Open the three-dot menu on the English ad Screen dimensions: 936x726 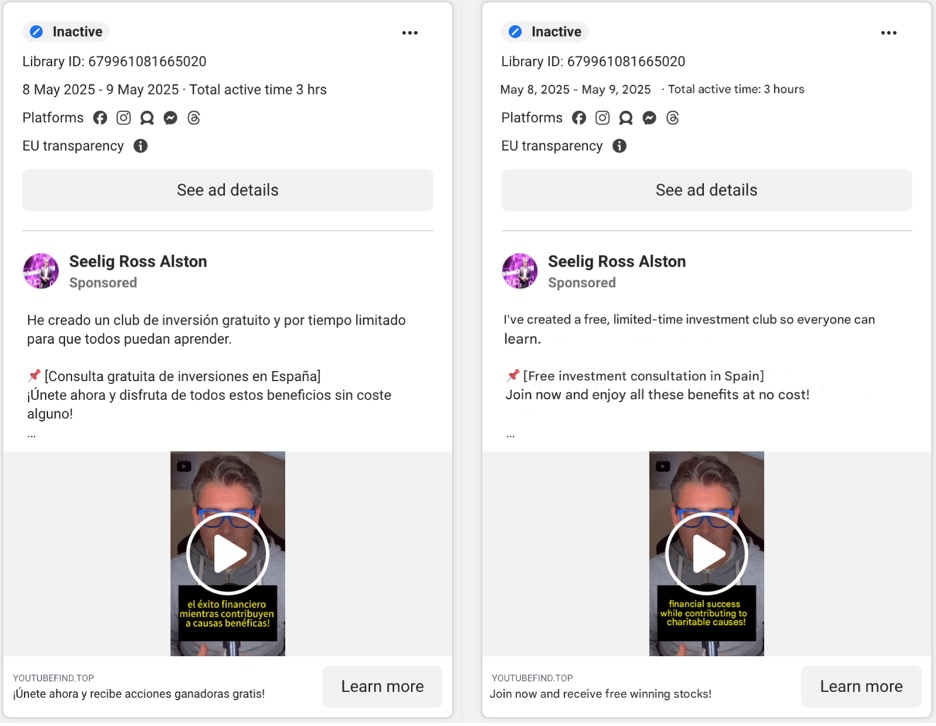click(x=889, y=33)
